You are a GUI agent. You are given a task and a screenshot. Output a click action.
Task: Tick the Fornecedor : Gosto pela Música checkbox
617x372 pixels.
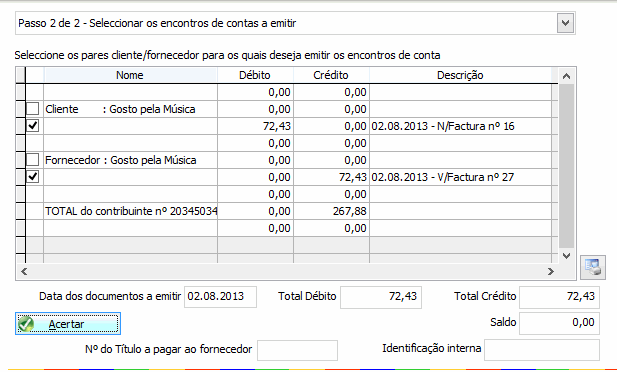pyautogui.click(x=33, y=160)
